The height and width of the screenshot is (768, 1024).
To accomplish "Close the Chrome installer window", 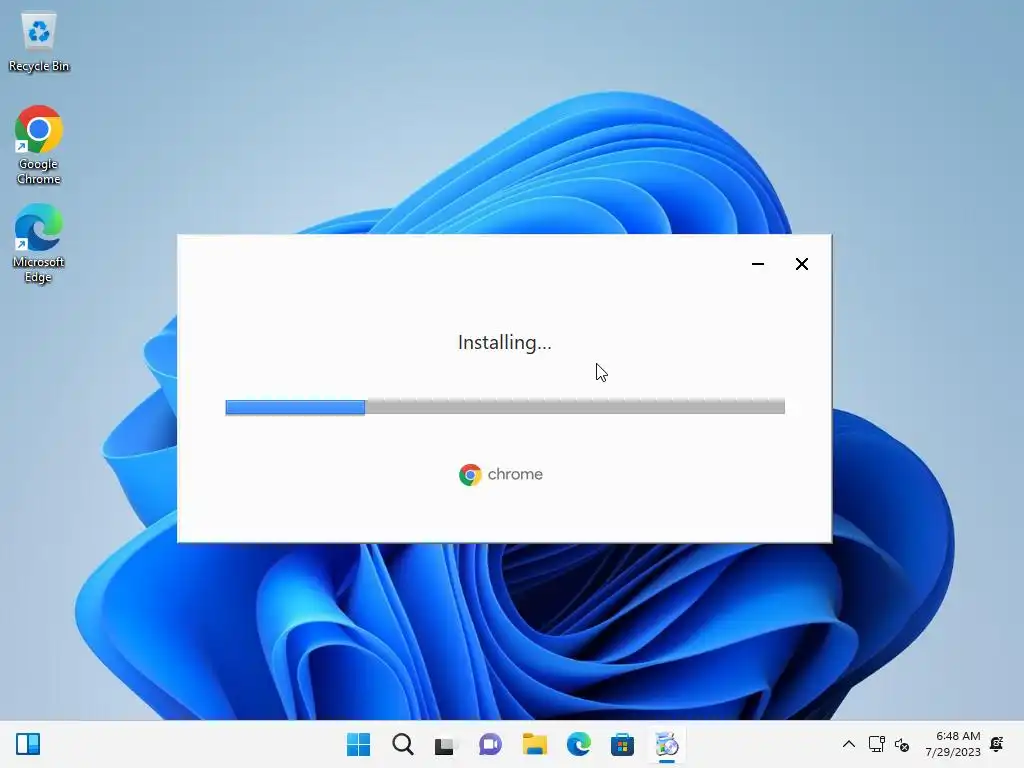I will 801,264.
